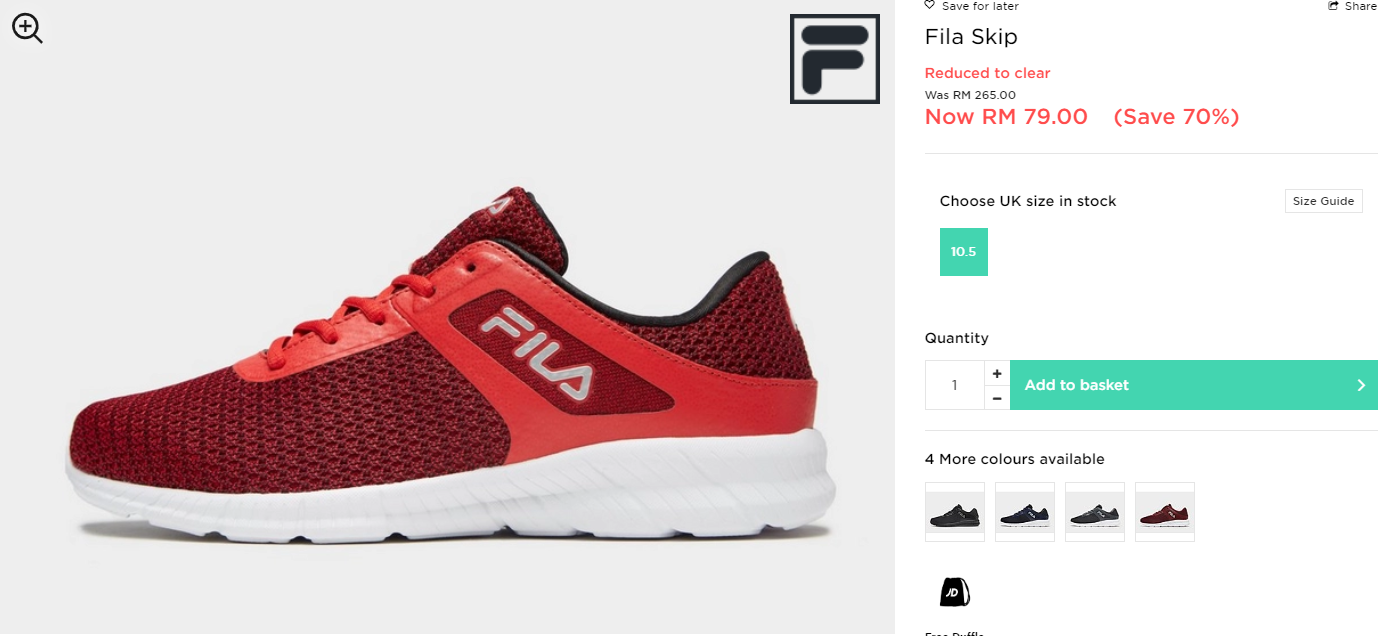1383x636 pixels.
Task: Click the arrow on Add to basket
Action: (x=1360, y=385)
